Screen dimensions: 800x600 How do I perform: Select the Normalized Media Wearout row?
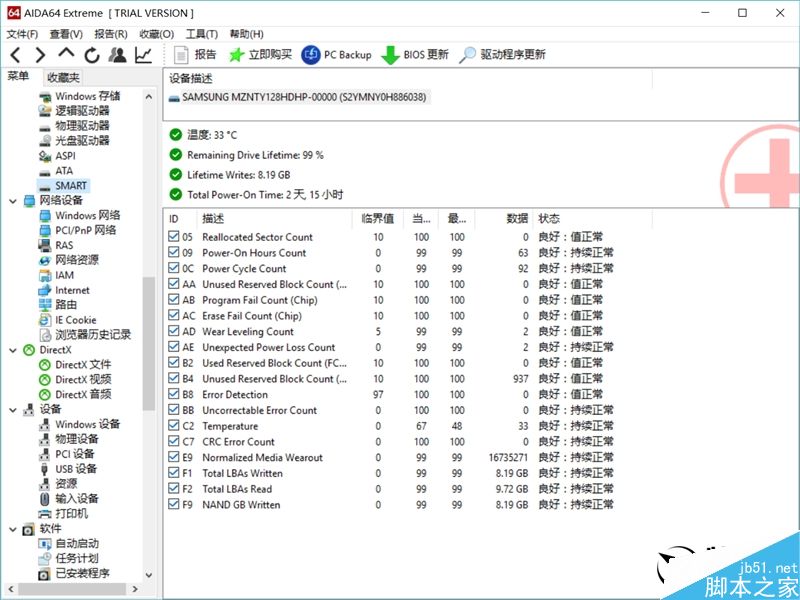[391, 457]
